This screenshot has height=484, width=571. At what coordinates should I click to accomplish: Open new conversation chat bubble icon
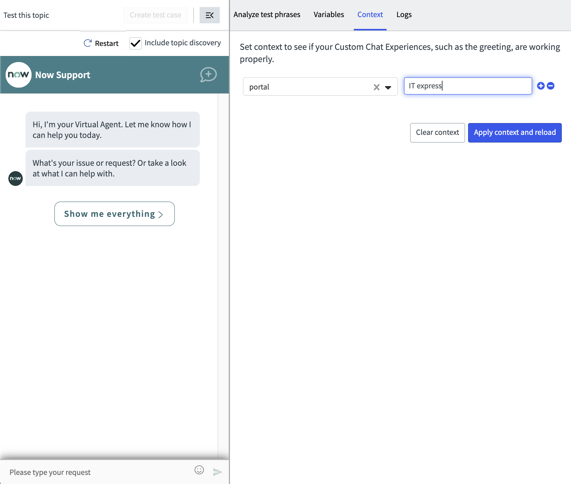point(208,75)
